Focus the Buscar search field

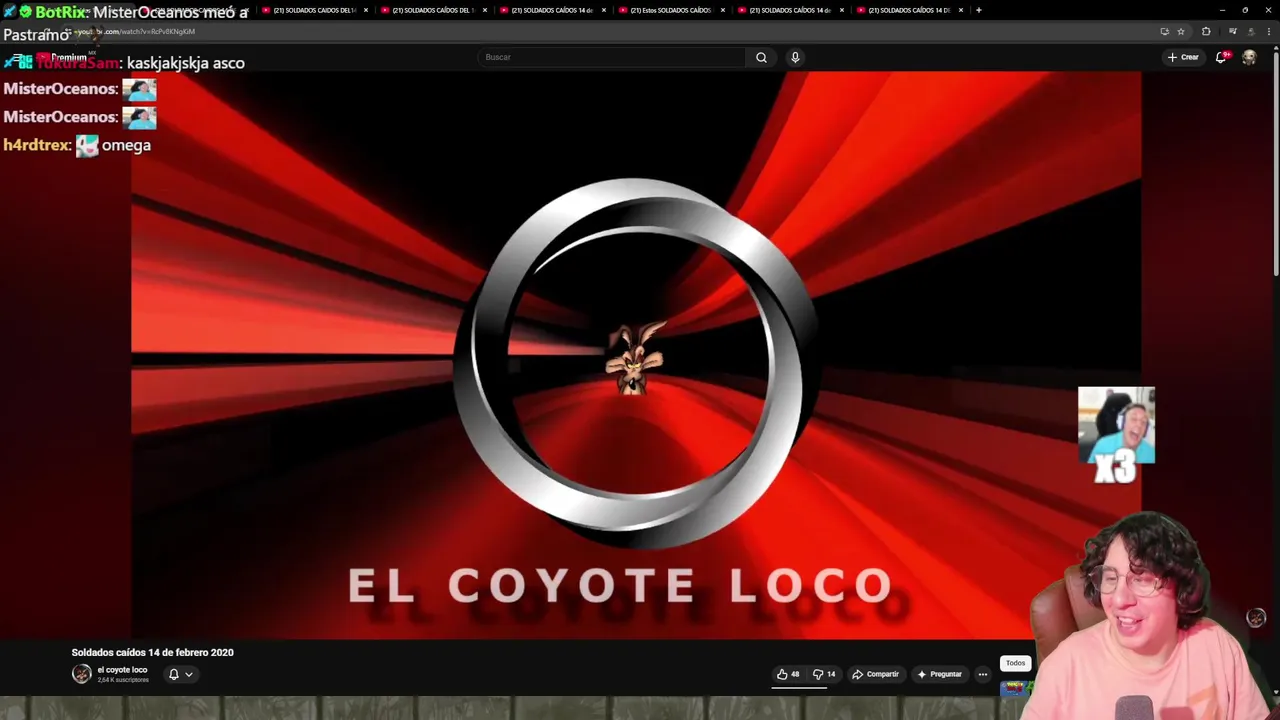click(x=612, y=57)
